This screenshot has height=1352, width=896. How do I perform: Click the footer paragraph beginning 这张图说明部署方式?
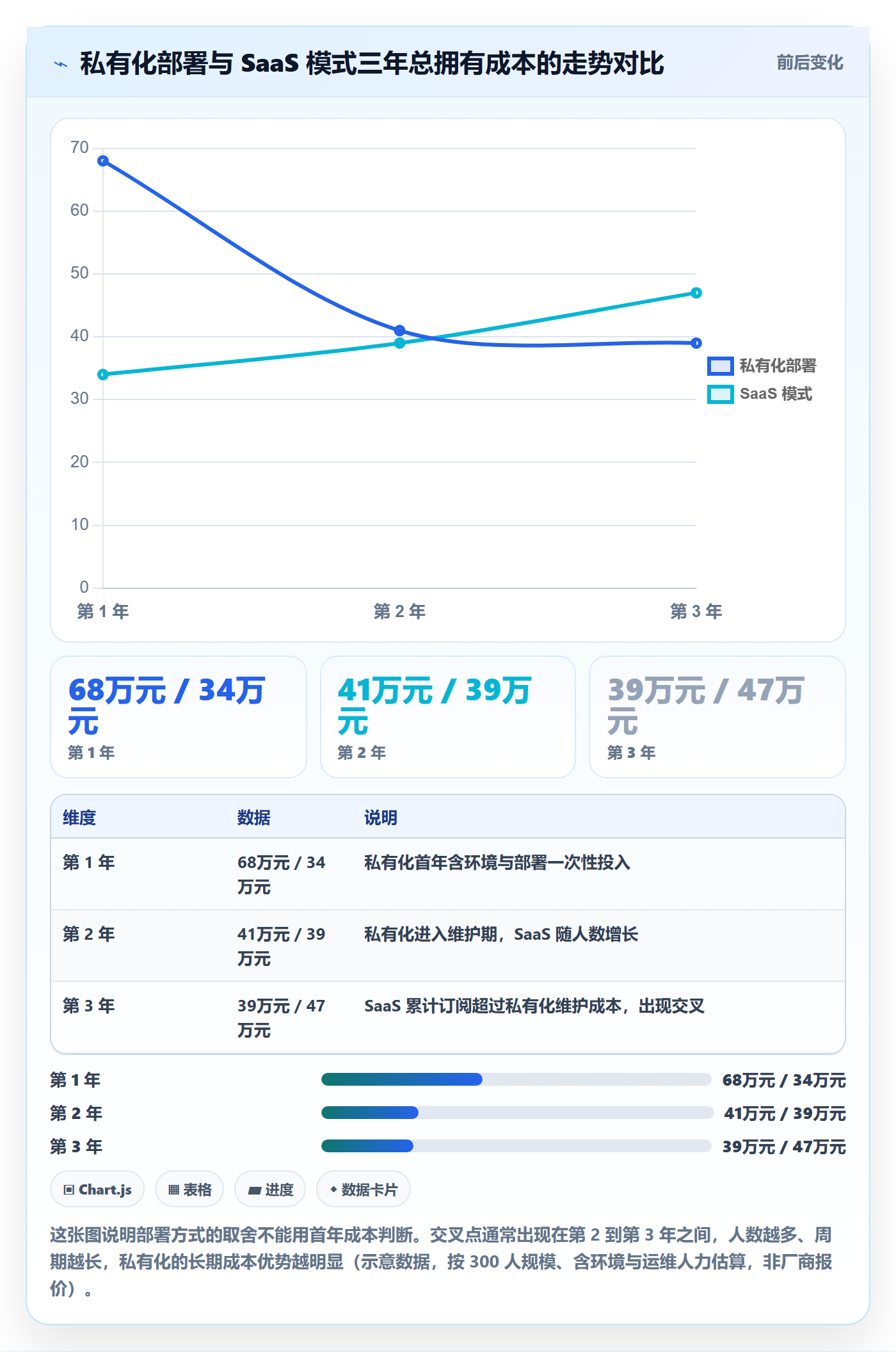click(442, 1261)
